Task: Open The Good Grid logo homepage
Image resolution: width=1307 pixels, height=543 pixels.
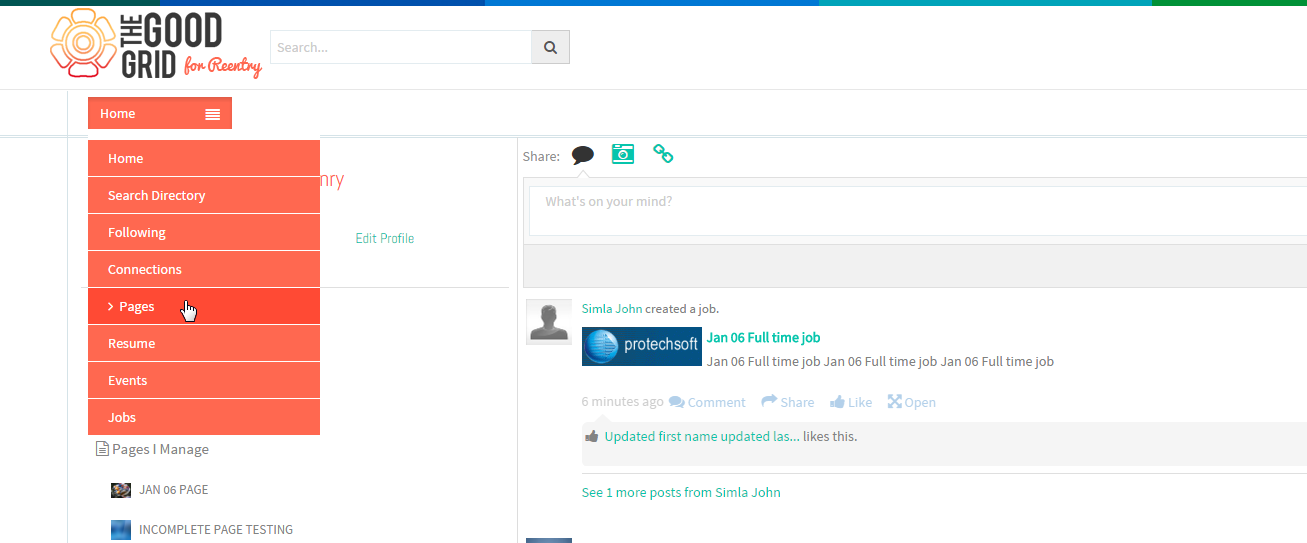Action: (155, 45)
